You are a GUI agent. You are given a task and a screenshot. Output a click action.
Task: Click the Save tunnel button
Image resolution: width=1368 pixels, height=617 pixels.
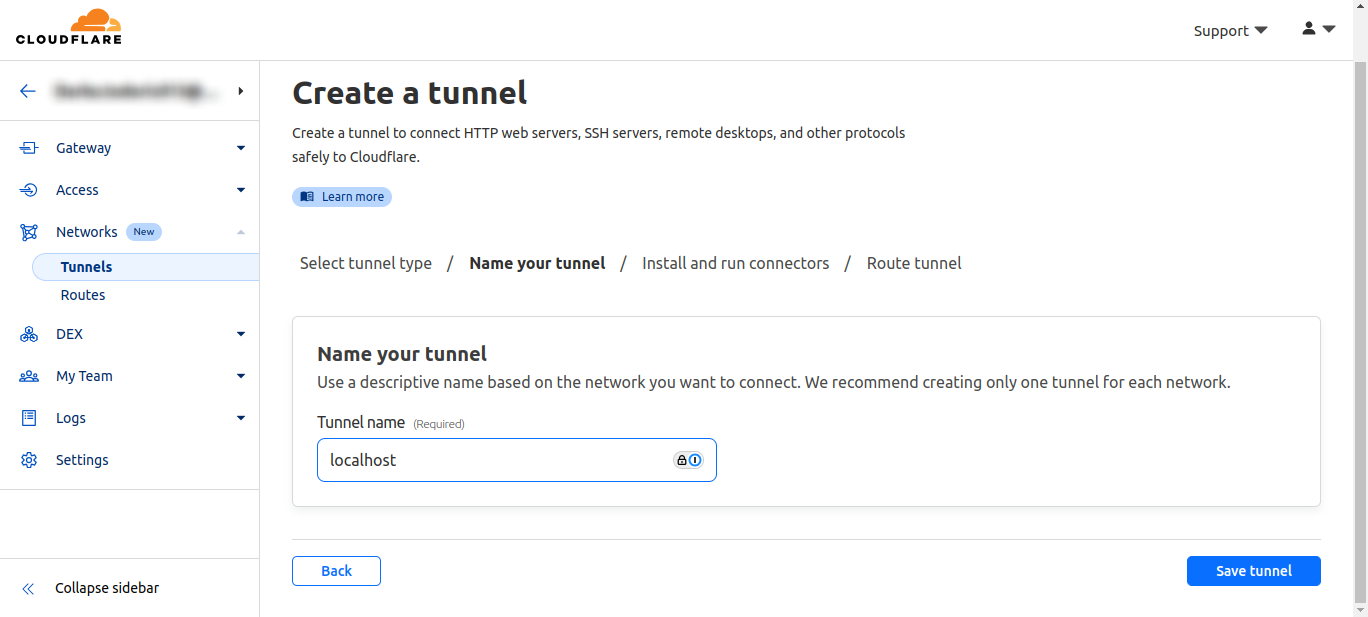coord(1253,571)
